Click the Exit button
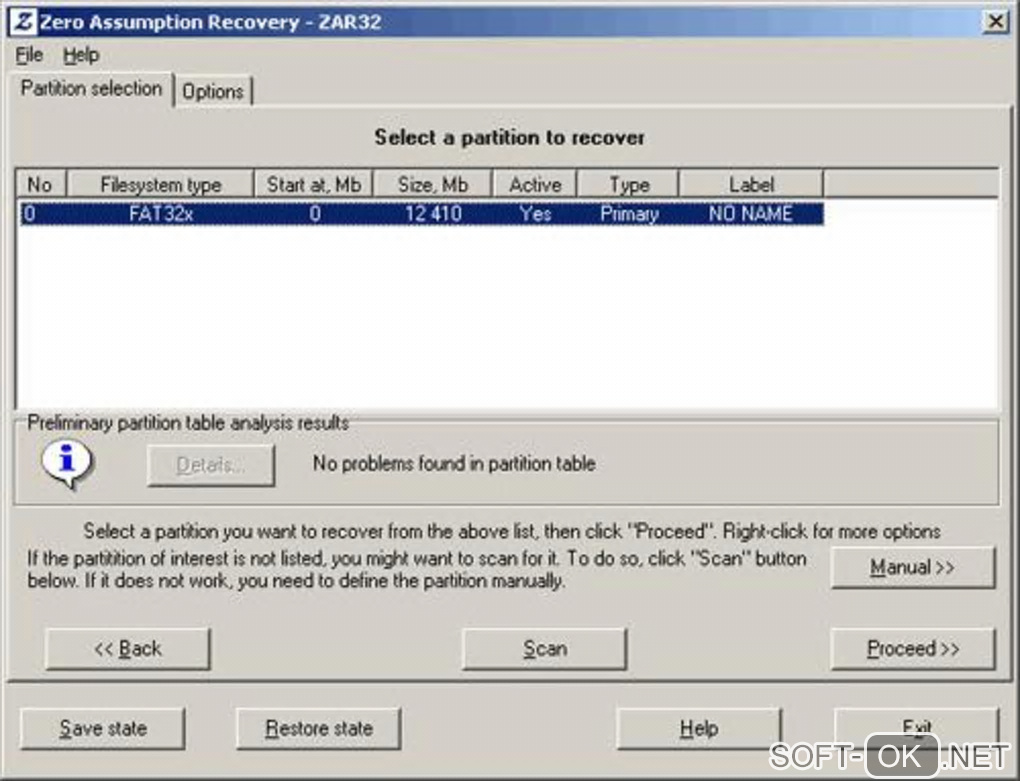This screenshot has height=781, width=1020. (916, 728)
